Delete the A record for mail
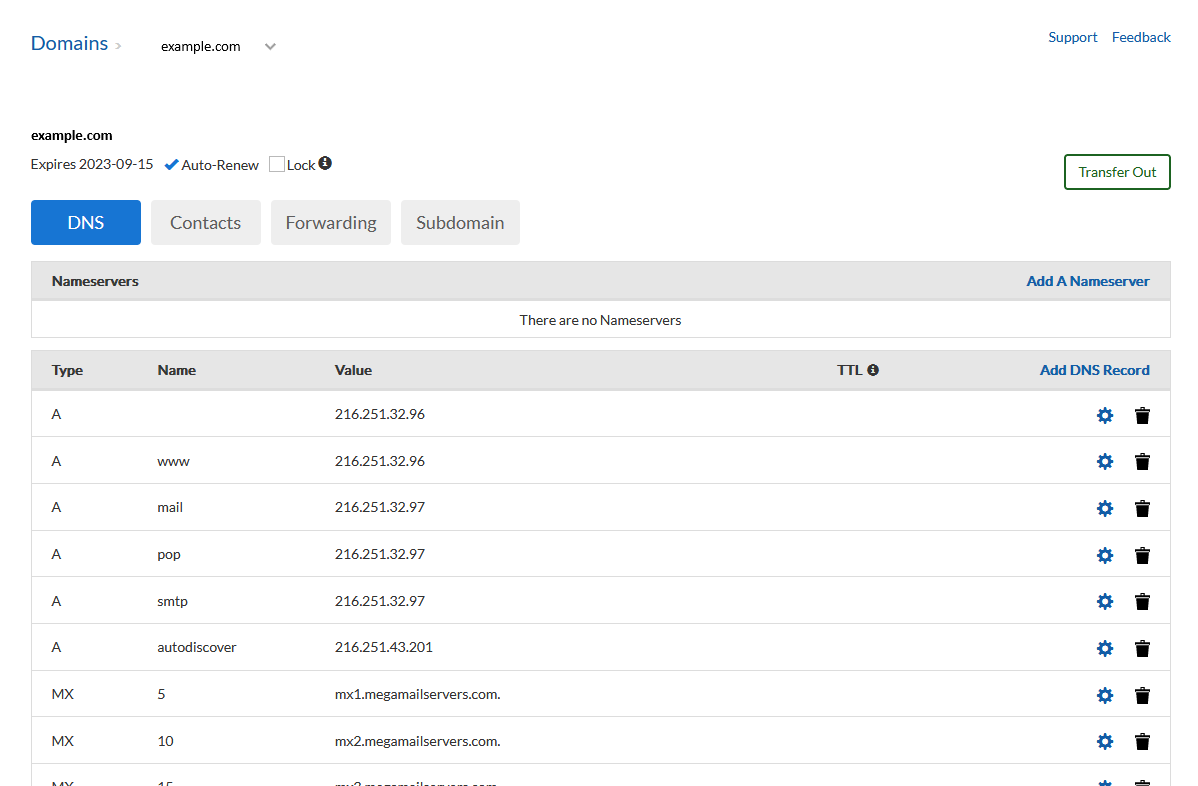 point(1142,508)
